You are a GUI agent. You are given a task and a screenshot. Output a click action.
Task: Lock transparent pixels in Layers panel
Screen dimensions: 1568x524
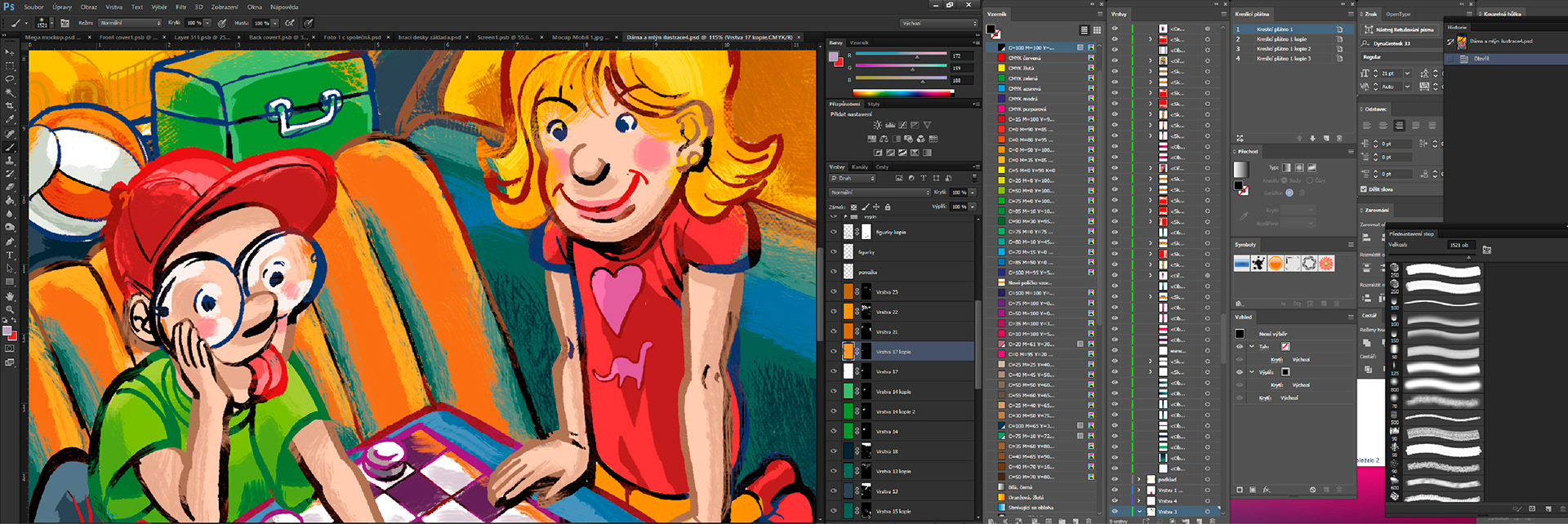point(853,206)
